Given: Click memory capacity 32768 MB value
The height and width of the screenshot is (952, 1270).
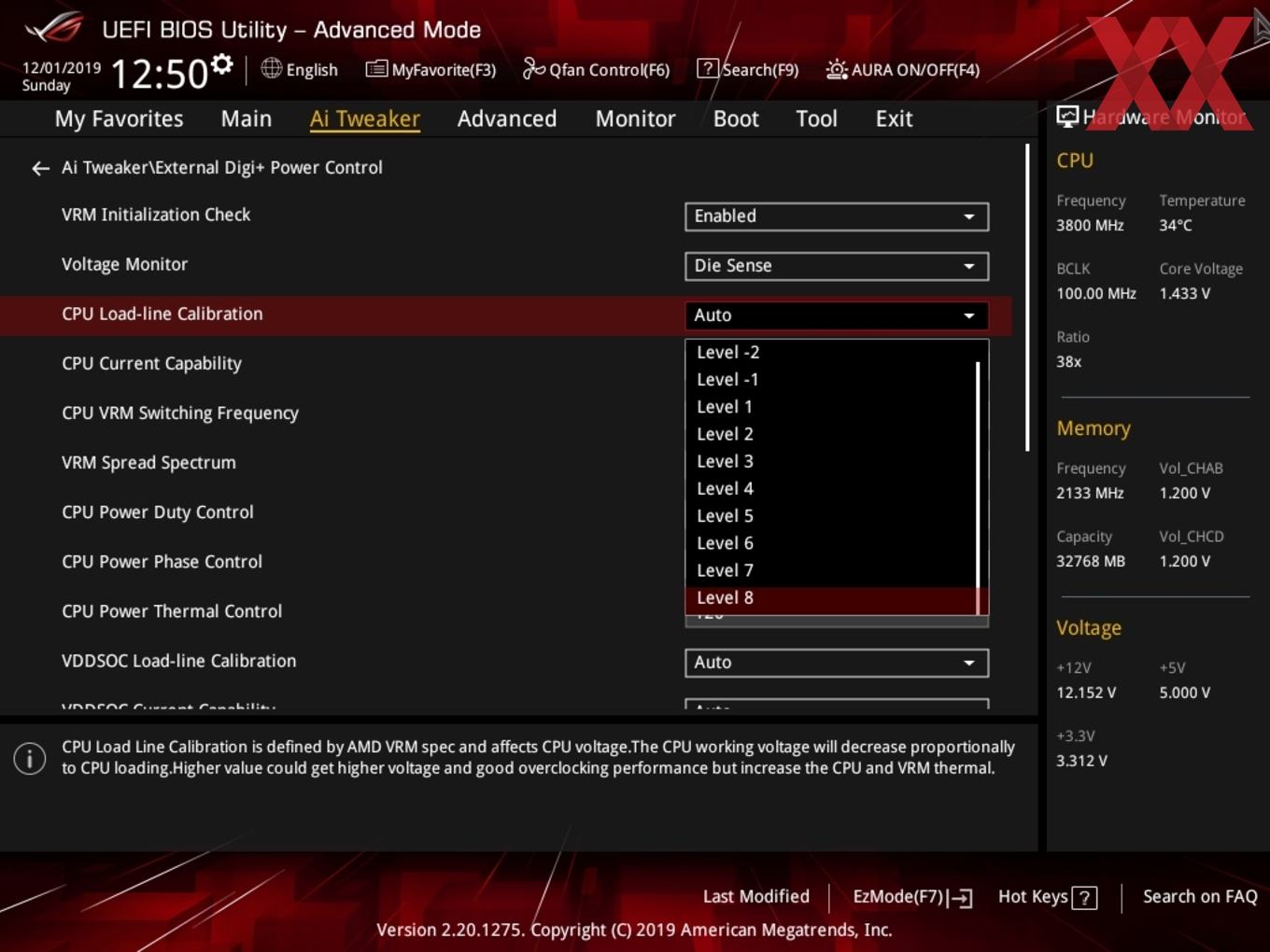Looking at the screenshot, I should tap(1090, 561).
